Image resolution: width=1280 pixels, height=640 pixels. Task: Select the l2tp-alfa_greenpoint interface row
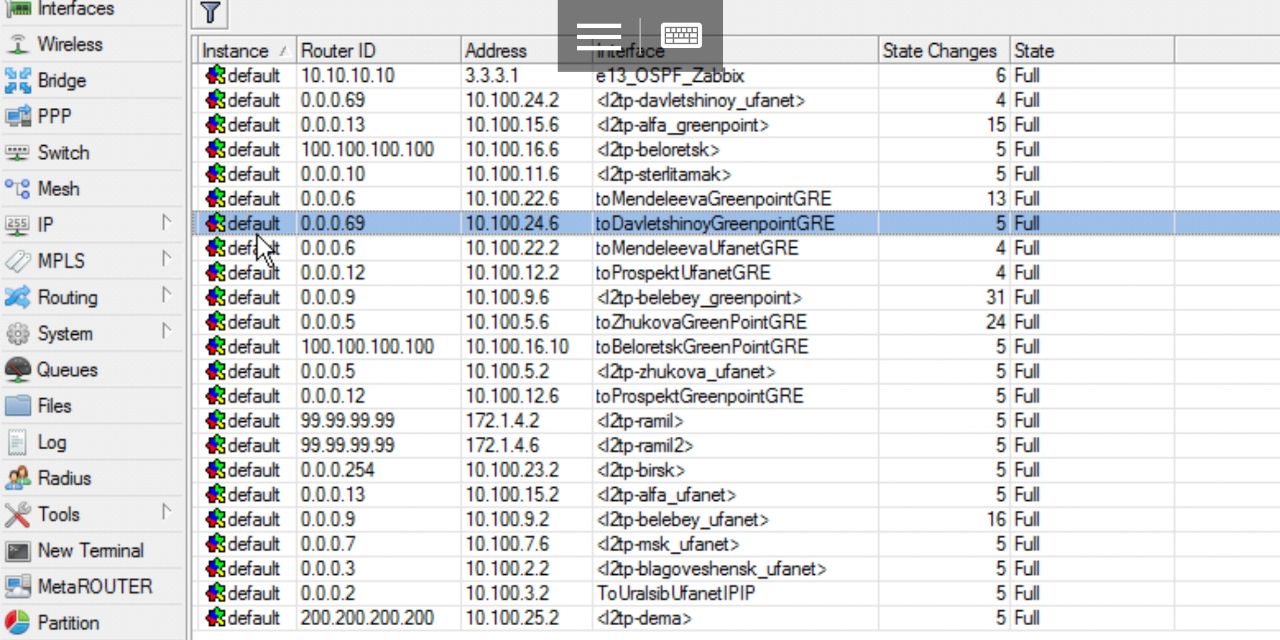pos(735,125)
